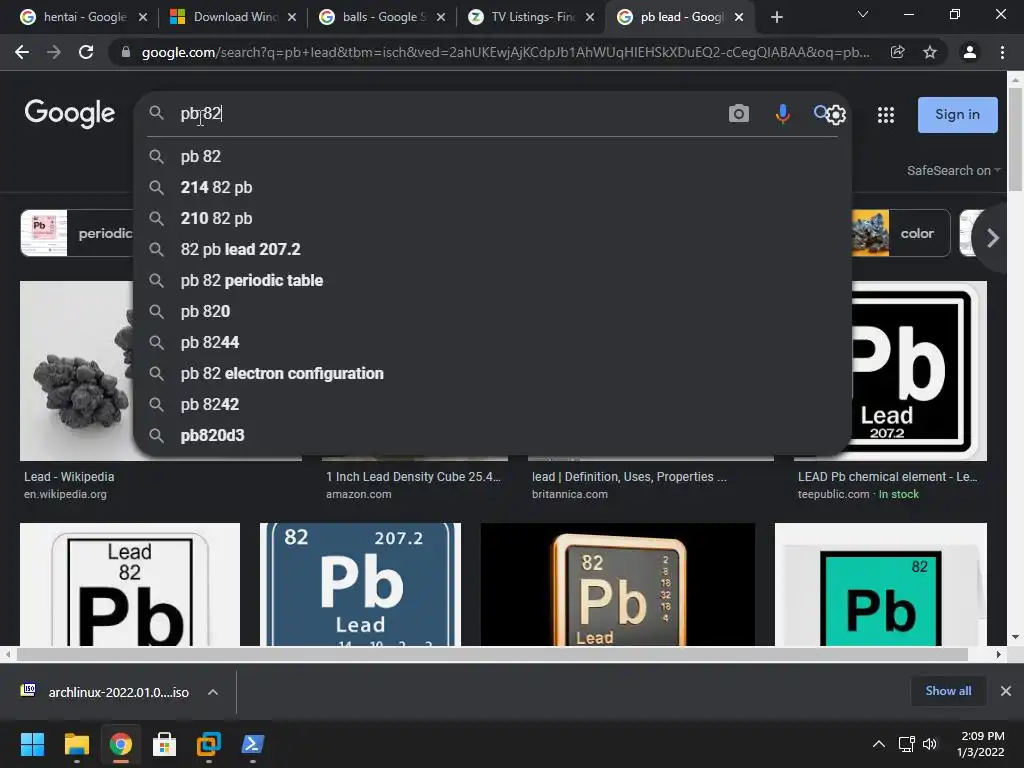This screenshot has width=1024, height=768.
Task: View site lock information
Action: pyautogui.click(x=125, y=52)
